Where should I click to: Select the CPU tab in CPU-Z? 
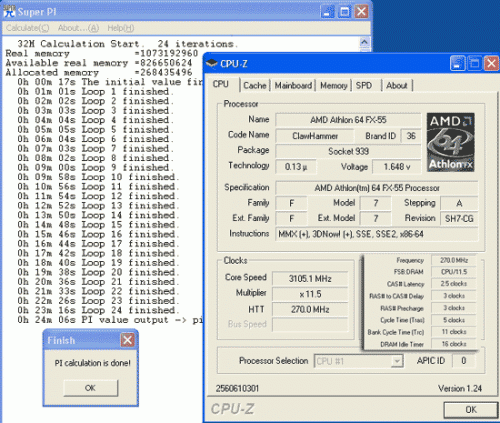[x=221, y=84]
